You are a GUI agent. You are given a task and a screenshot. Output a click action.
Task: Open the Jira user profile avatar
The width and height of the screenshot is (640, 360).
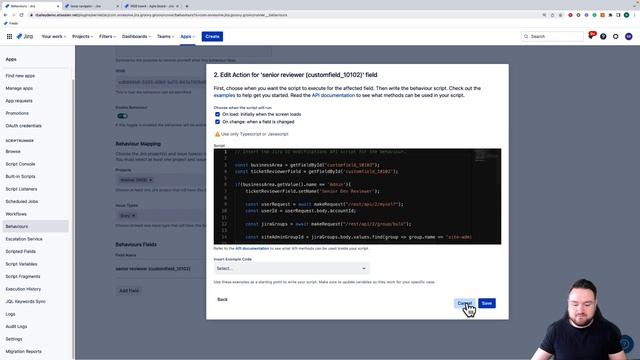coord(629,36)
